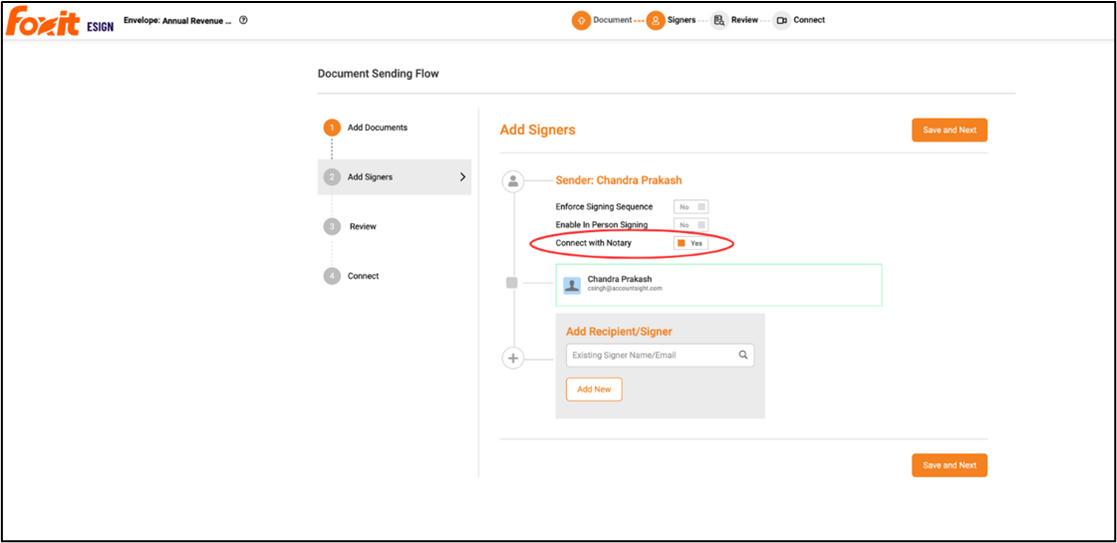Viewport: 1117px width, 543px height.
Task: Click the Document Sending Flow heading
Action: click(378, 73)
